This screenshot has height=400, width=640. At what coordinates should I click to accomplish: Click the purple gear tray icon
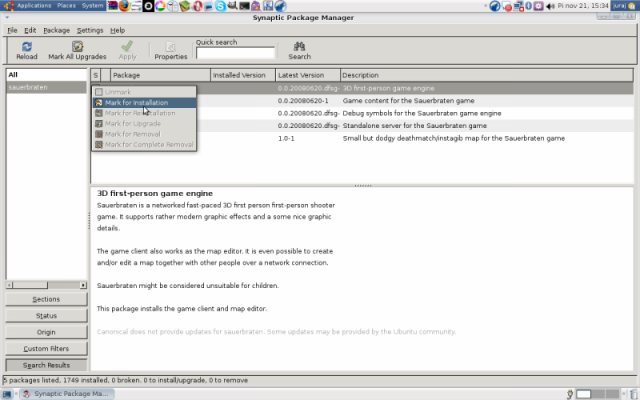point(538,6)
